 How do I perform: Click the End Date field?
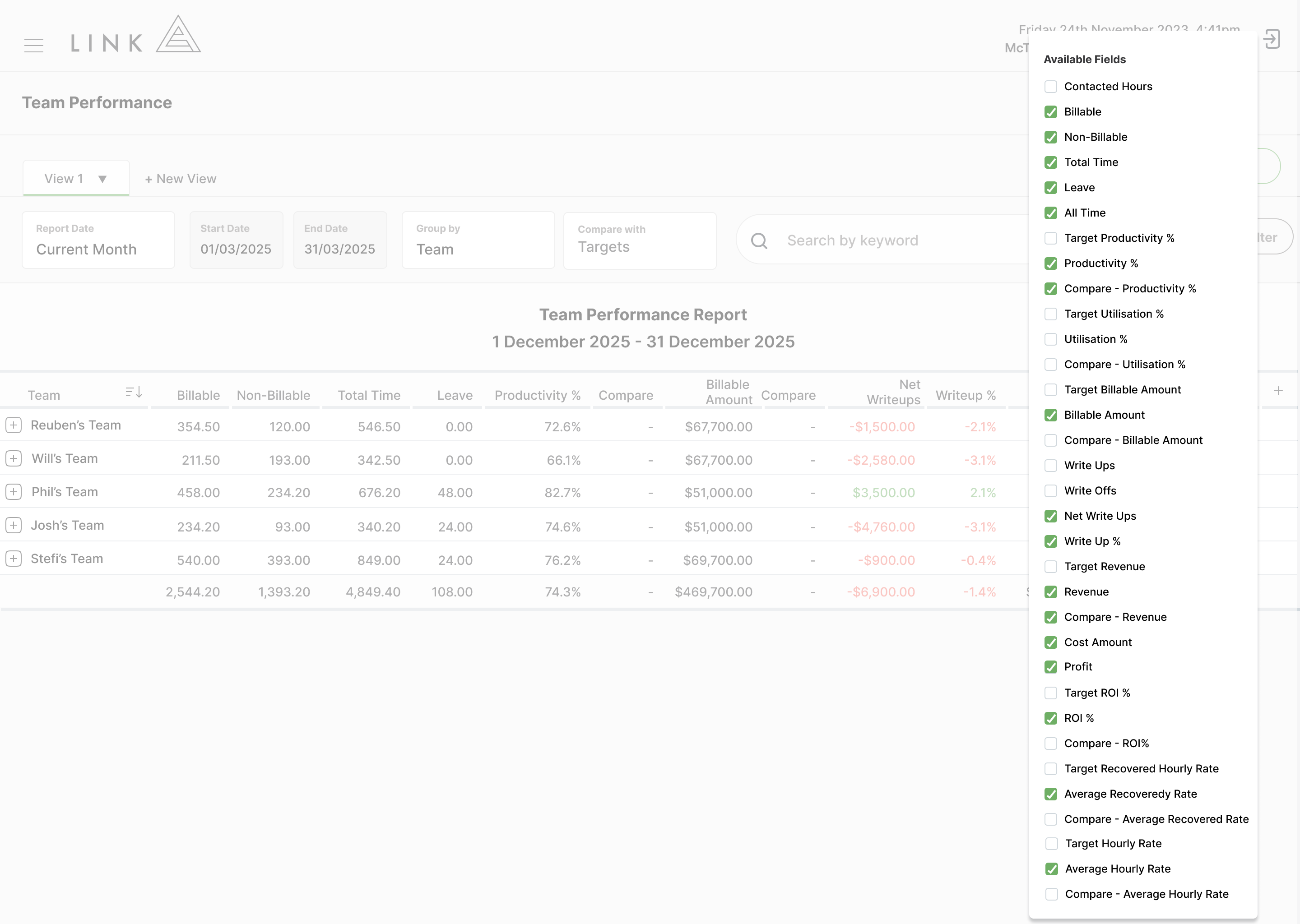click(340, 240)
